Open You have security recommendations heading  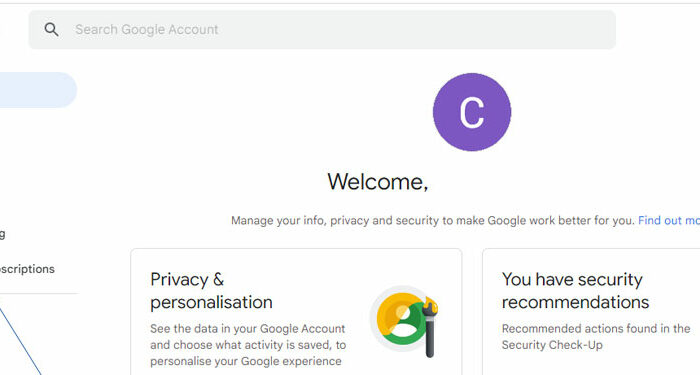click(x=575, y=291)
